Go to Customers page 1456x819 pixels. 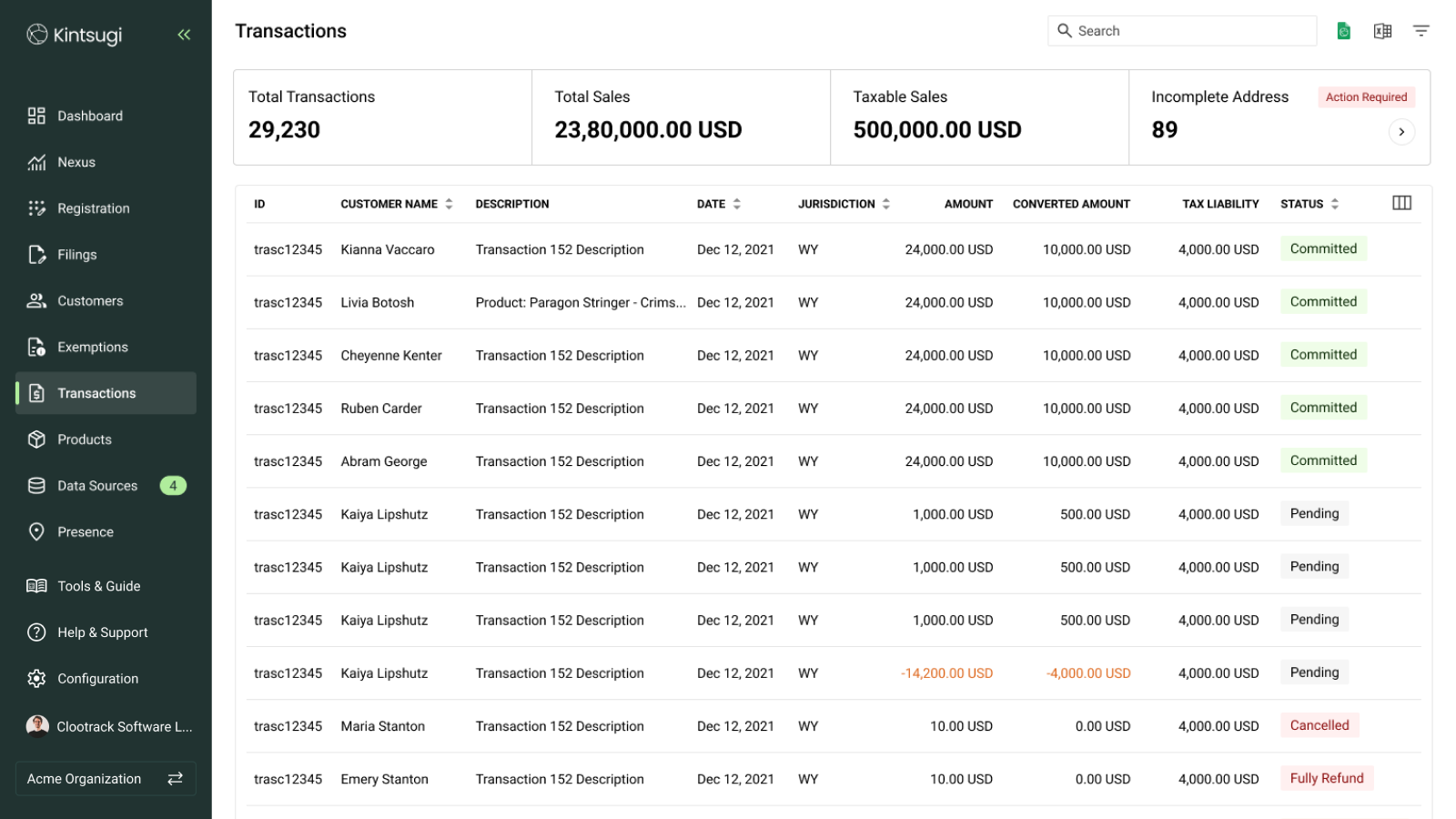point(106,300)
